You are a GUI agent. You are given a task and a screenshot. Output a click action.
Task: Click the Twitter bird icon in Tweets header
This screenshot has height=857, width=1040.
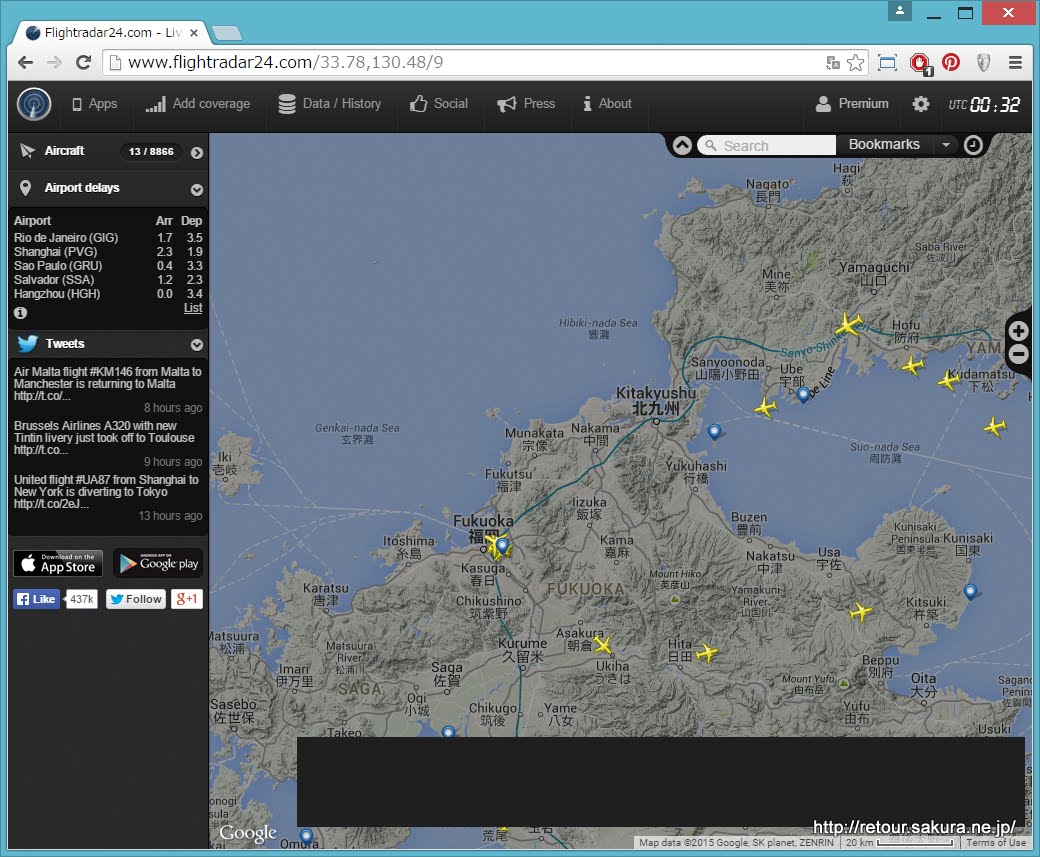[x=27, y=343]
